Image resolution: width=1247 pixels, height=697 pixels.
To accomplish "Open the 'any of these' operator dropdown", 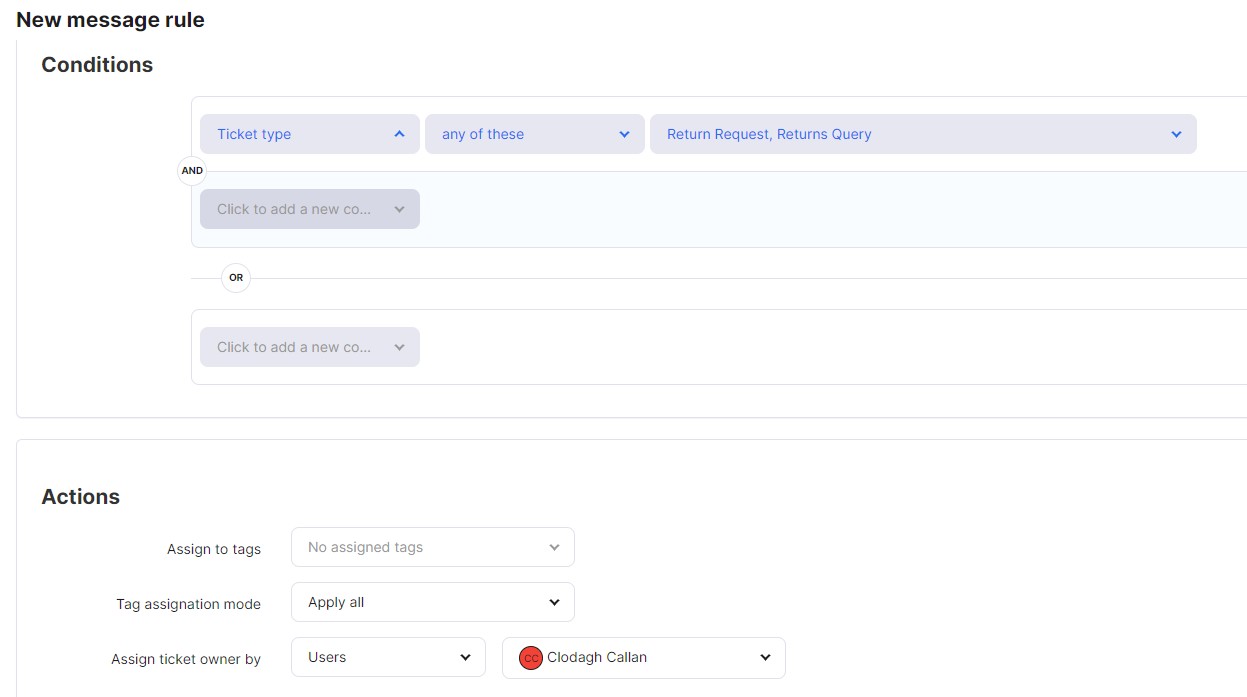I will coord(535,134).
